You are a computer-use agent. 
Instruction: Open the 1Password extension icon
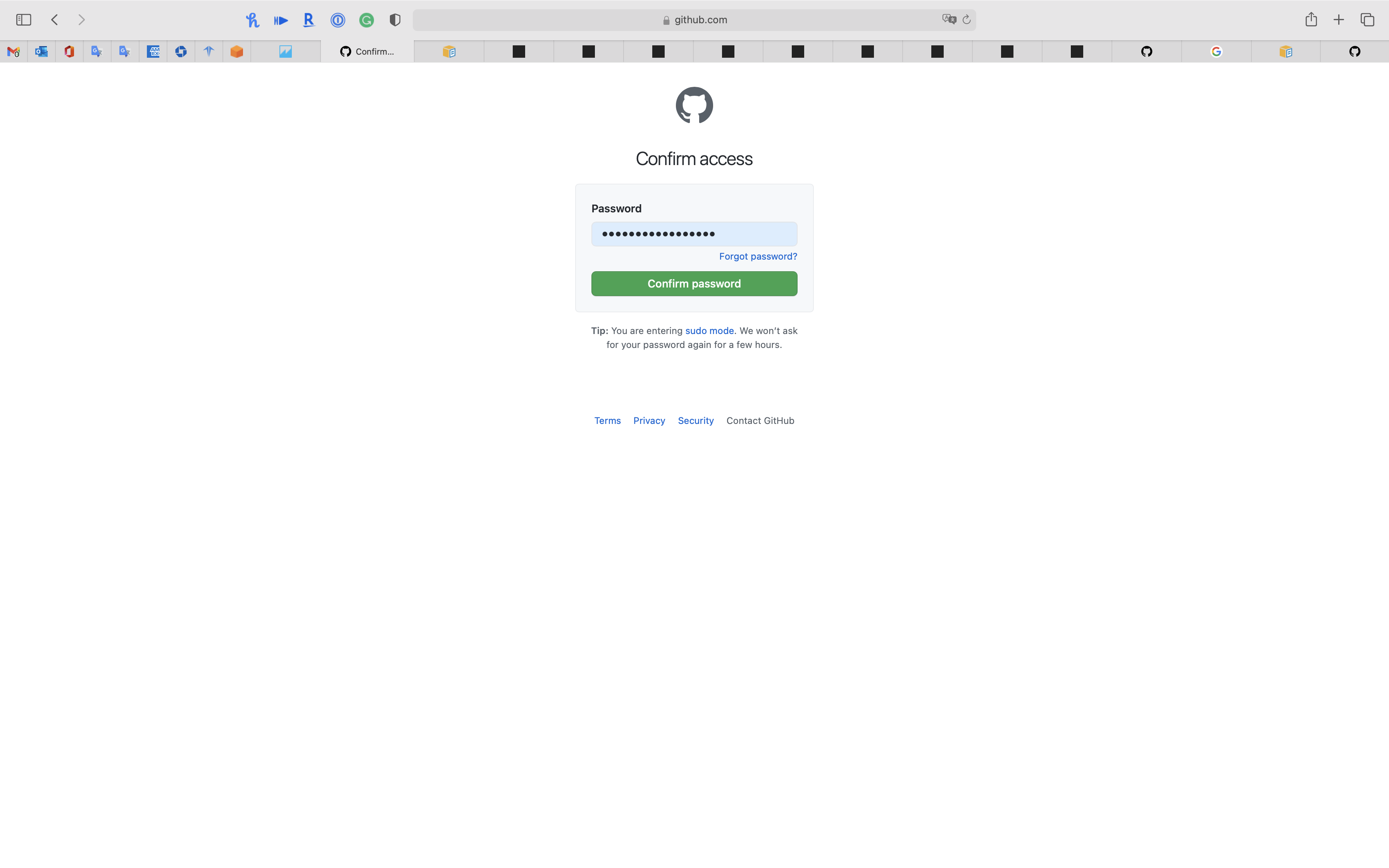(x=338, y=20)
